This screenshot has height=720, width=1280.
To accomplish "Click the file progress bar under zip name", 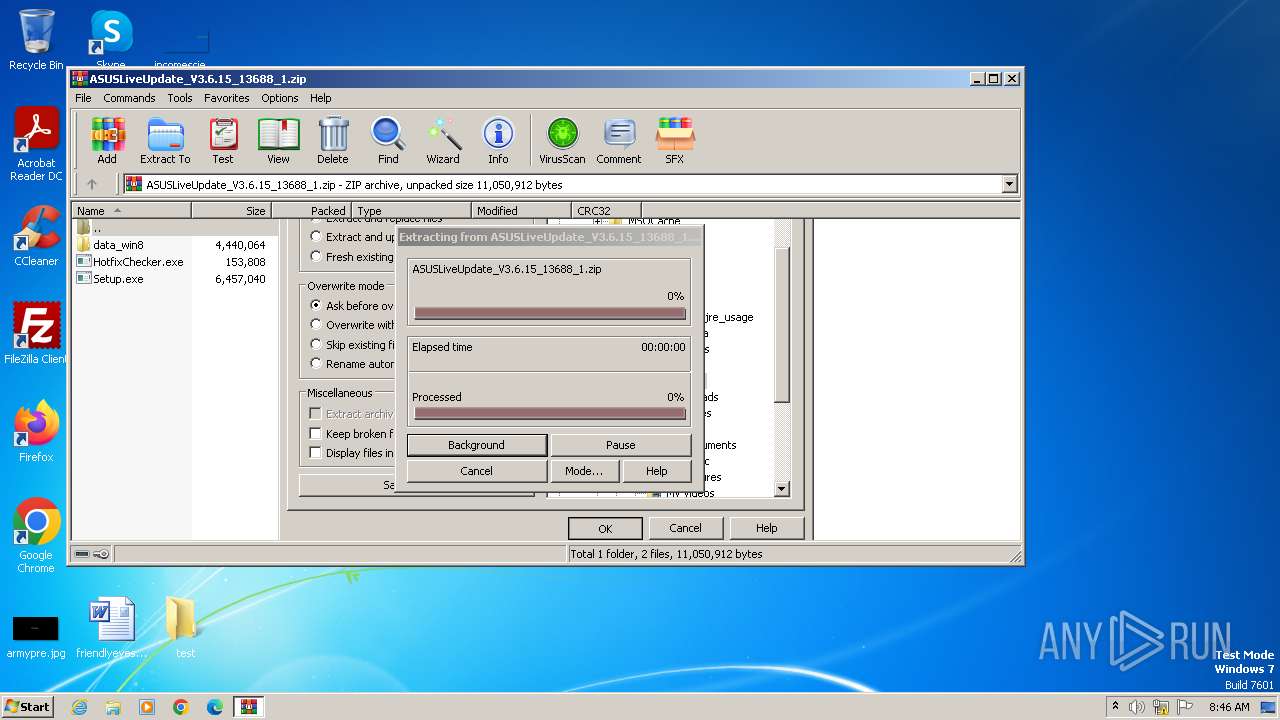I will coord(549,313).
